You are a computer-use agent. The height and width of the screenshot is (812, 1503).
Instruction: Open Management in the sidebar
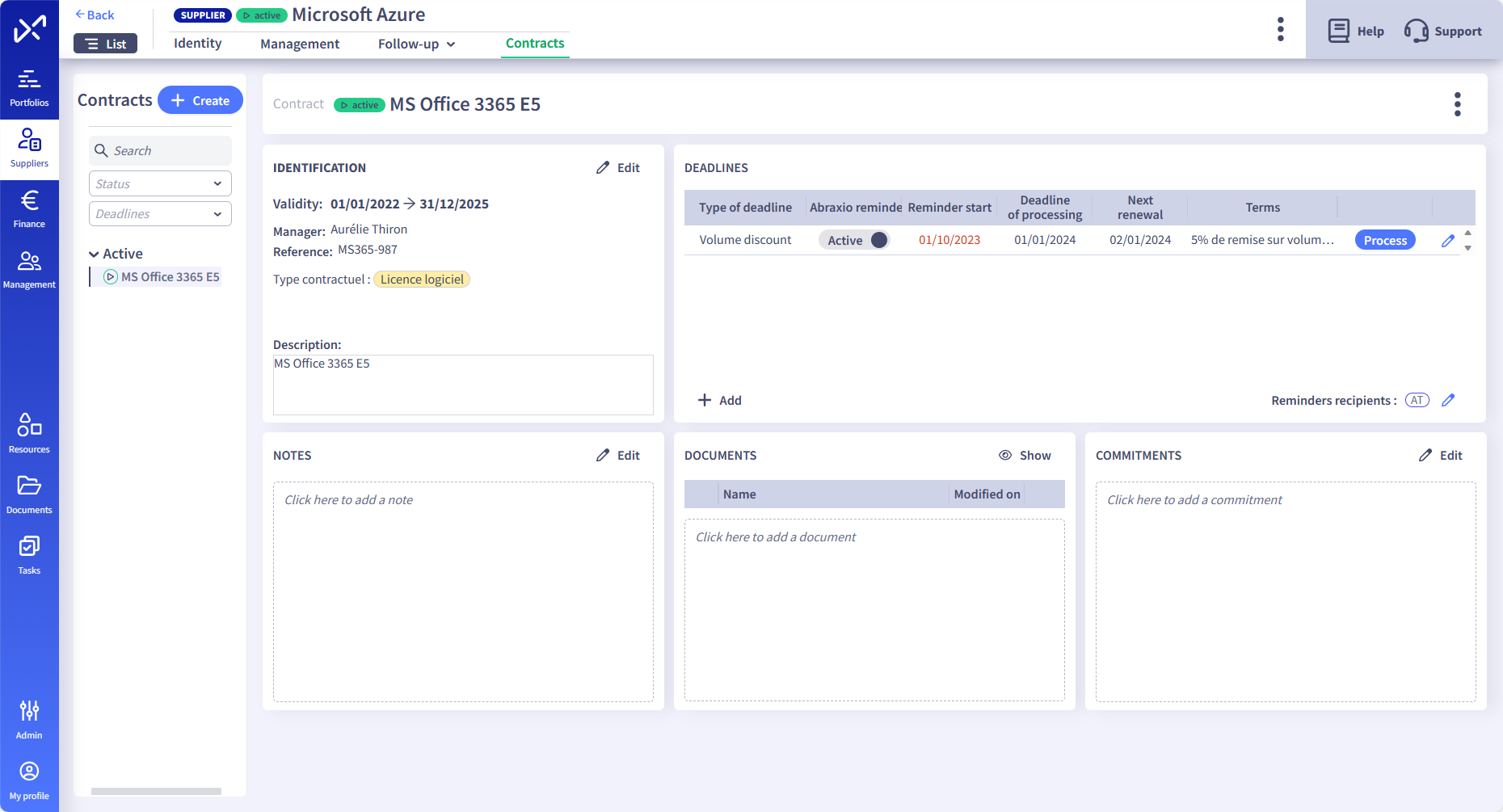coord(29,271)
